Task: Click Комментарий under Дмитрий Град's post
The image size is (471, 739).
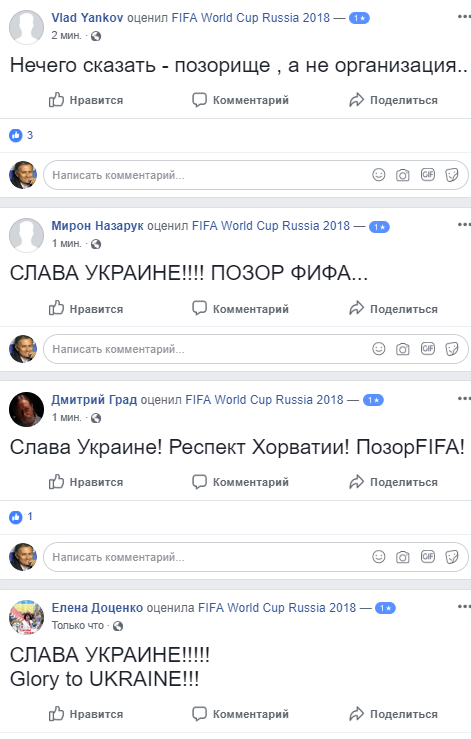Action: coord(240,482)
